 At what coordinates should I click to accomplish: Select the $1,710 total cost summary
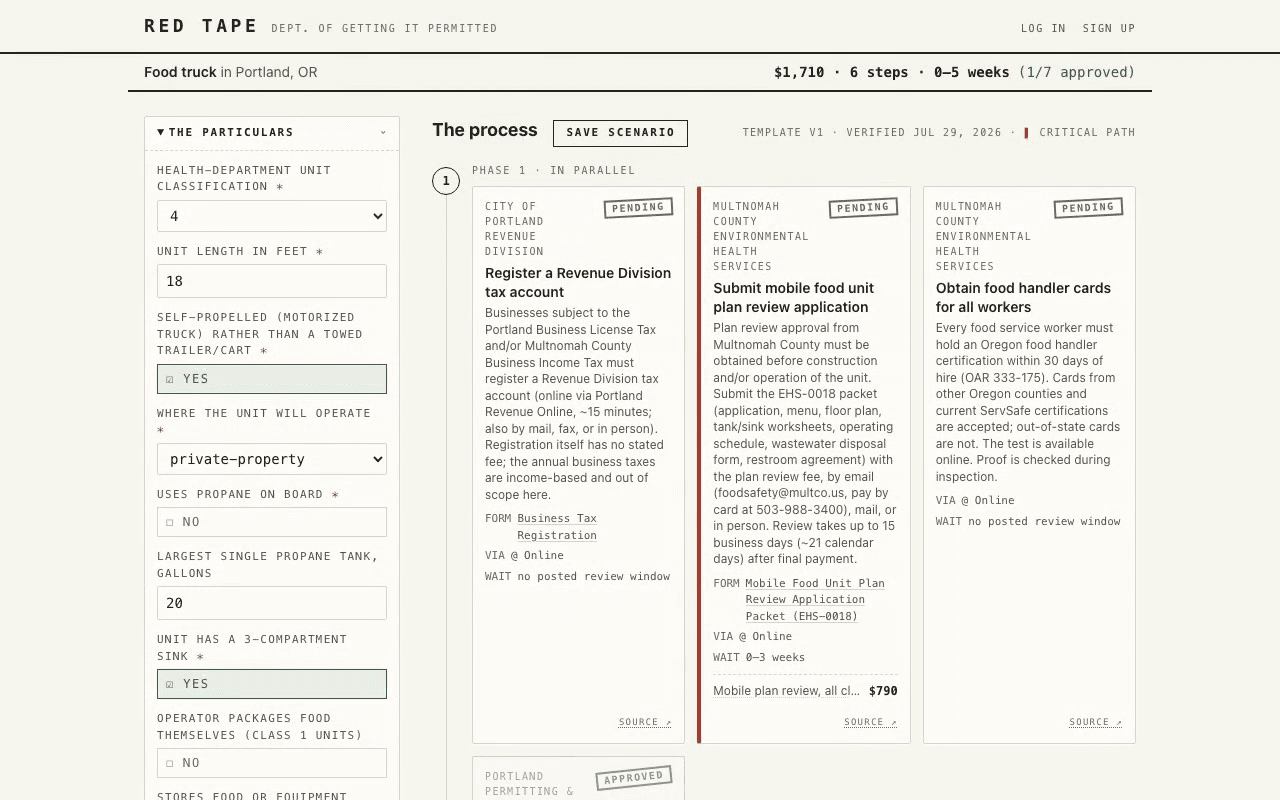coord(799,72)
